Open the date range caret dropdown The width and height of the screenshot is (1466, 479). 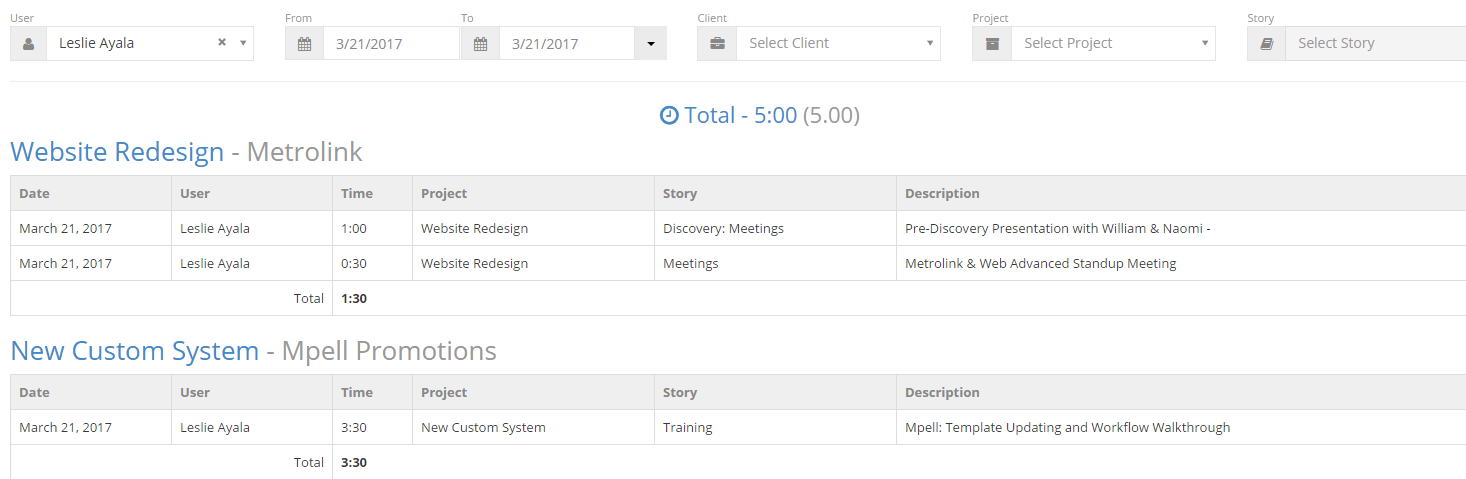pyautogui.click(x=650, y=44)
